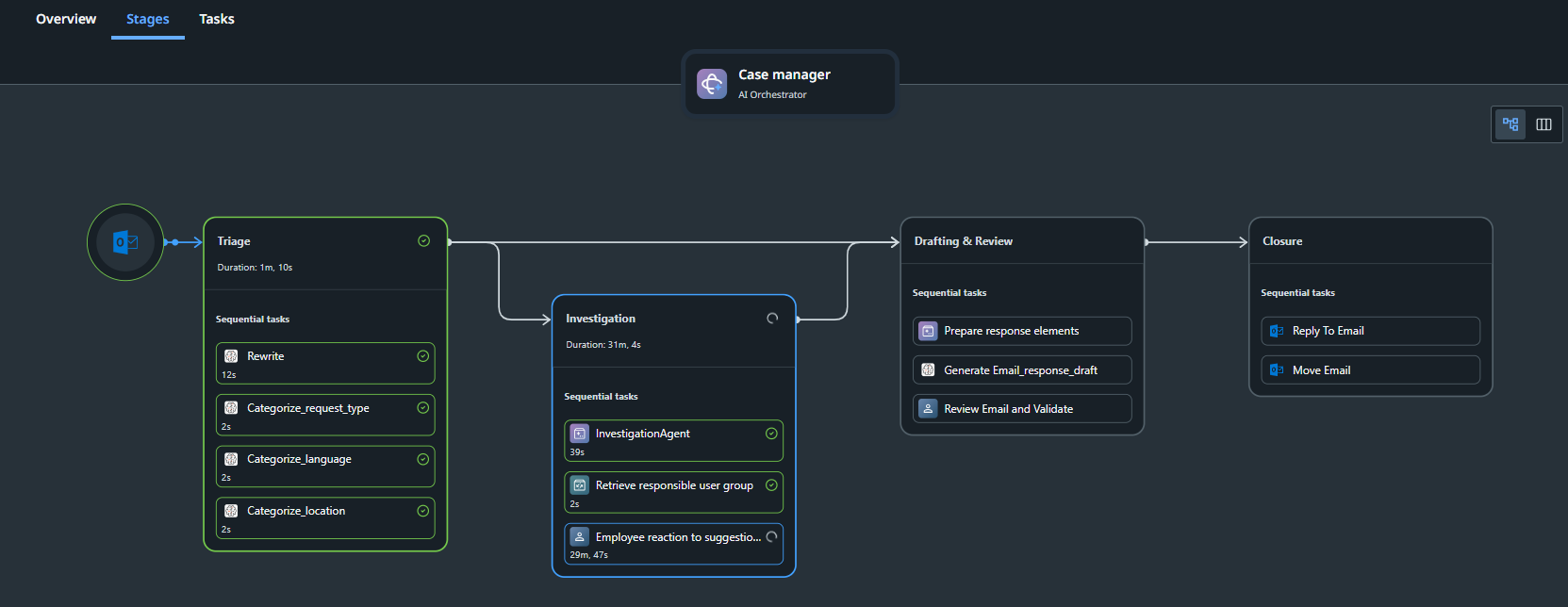This screenshot has height=607, width=1568.
Task: Click the Investigation stage in-progress spinner
Action: tap(772, 319)
